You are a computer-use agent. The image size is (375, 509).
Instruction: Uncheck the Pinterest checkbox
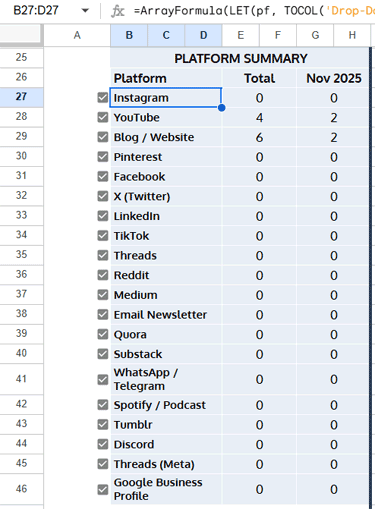[103, 157]
